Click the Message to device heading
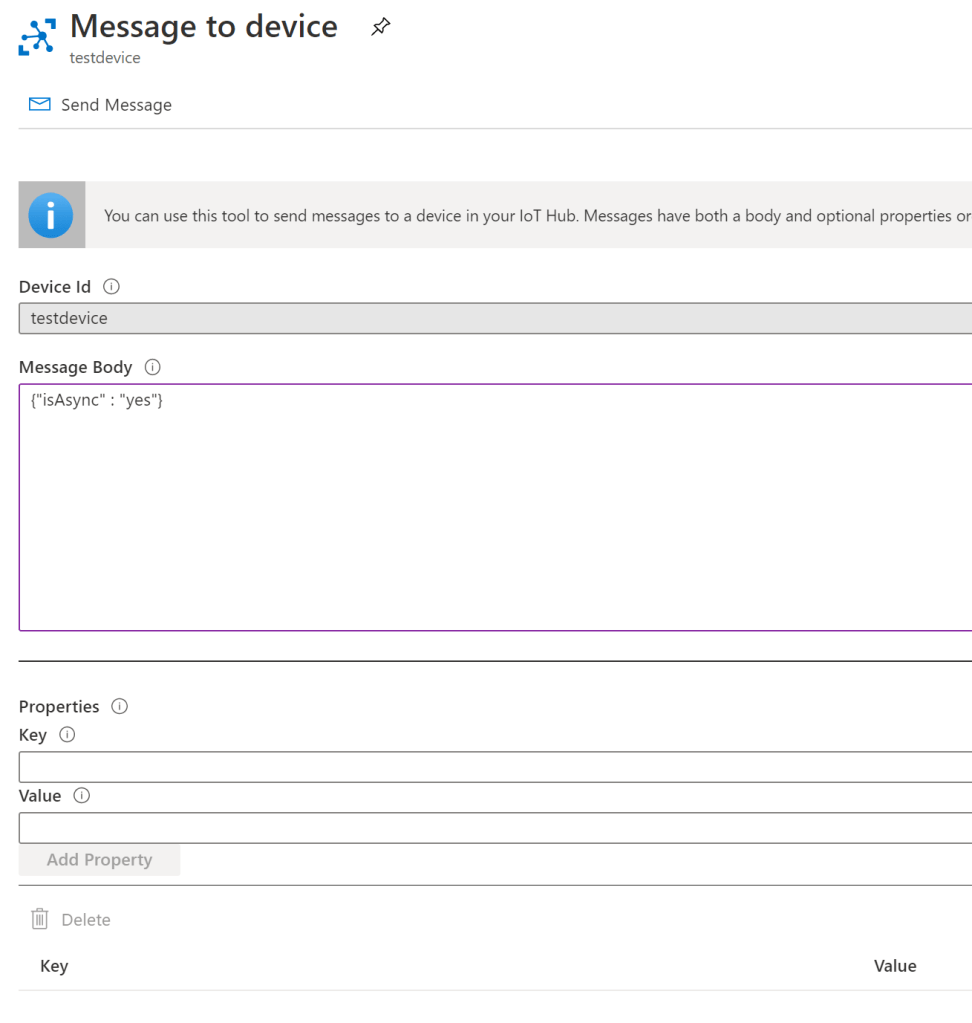972x1023 pixels. point(204,26)
